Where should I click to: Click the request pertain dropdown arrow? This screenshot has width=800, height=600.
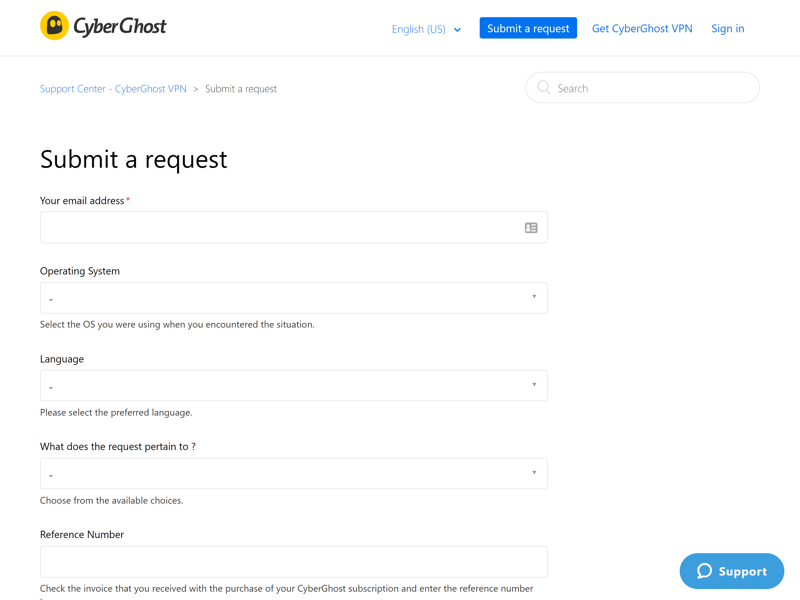[534, 473]
